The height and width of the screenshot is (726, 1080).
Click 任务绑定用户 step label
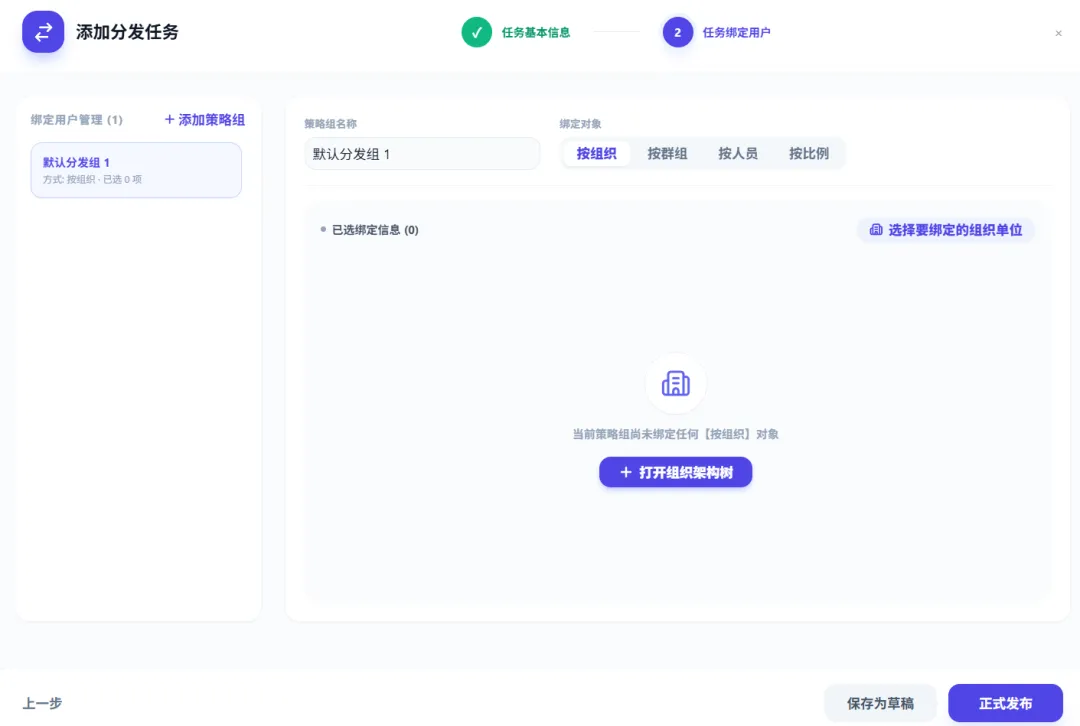(x=736, y=32)
